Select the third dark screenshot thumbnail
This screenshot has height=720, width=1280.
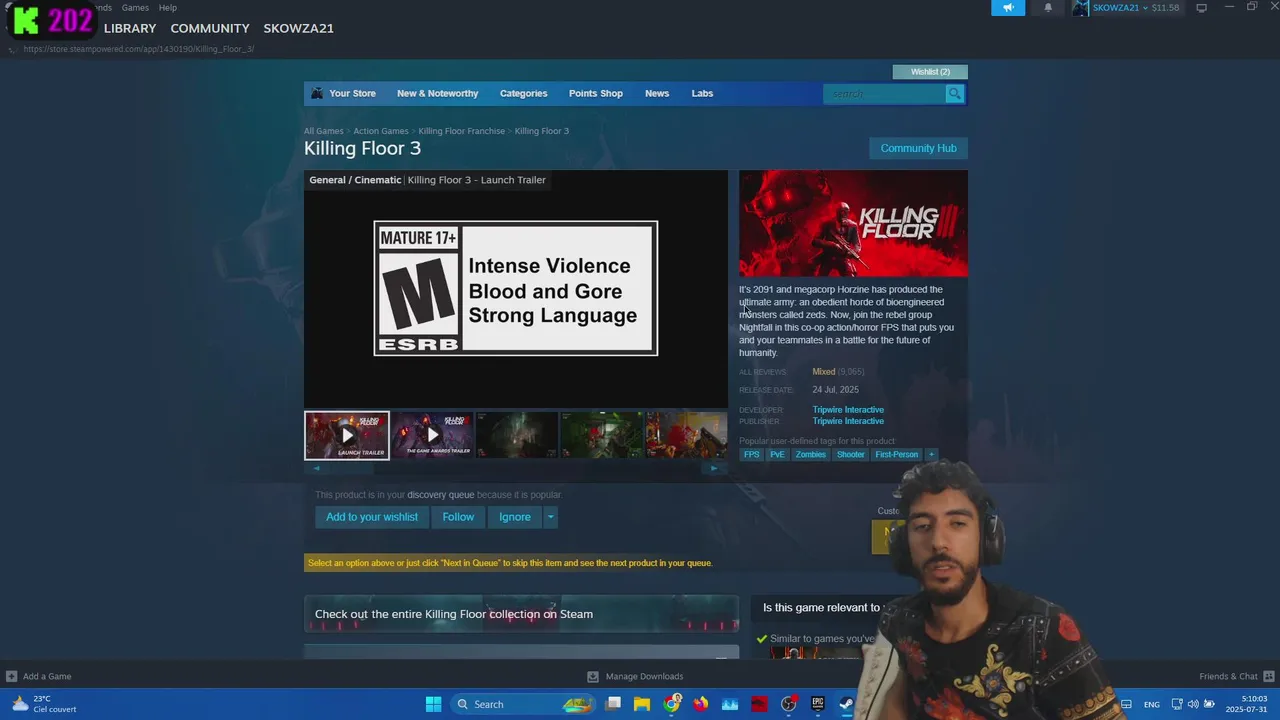[517, 435]
